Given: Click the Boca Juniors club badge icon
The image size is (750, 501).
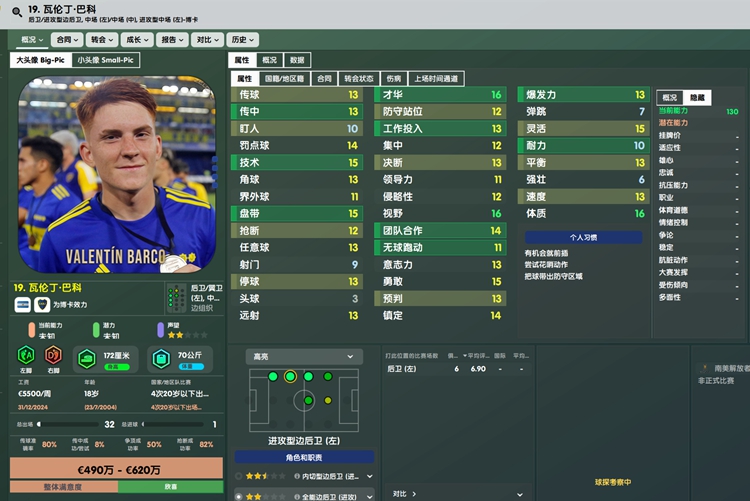Looking at the screenshot, I should click(x=42, y=305).
